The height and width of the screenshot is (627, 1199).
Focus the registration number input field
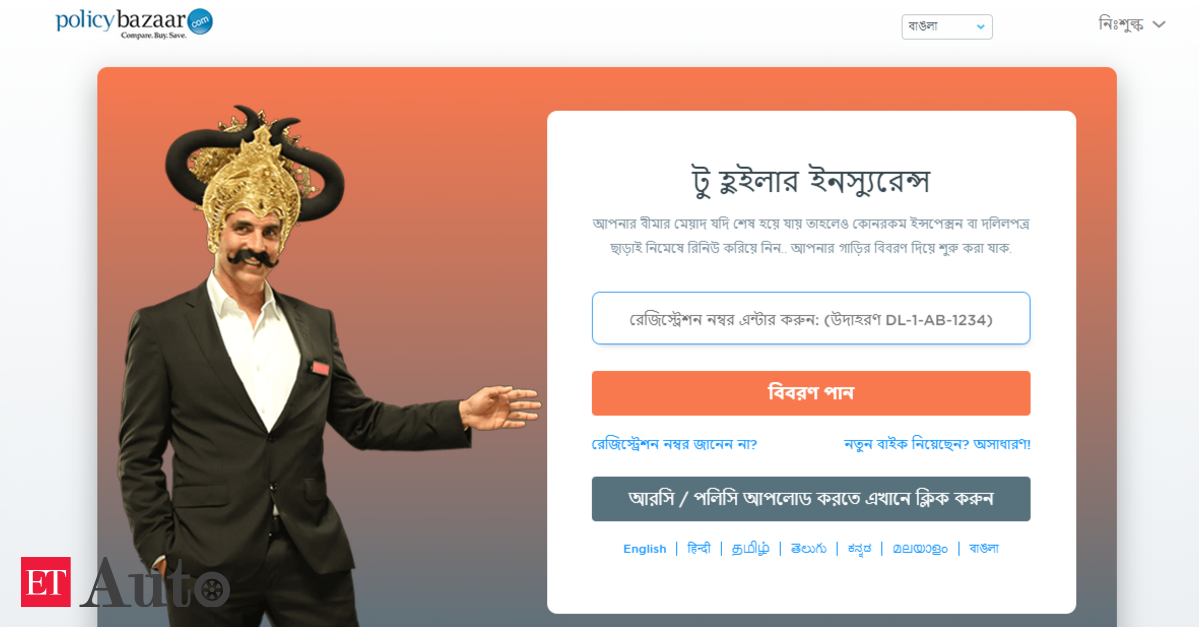click(811, 318)
